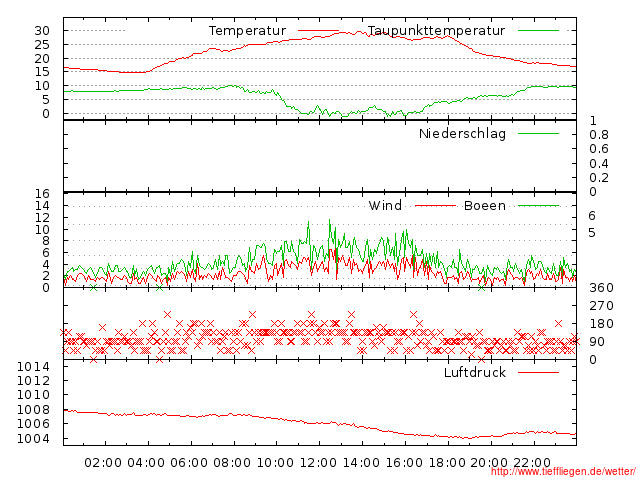Click the 1012 pressure axis value

tap(33, 380)
